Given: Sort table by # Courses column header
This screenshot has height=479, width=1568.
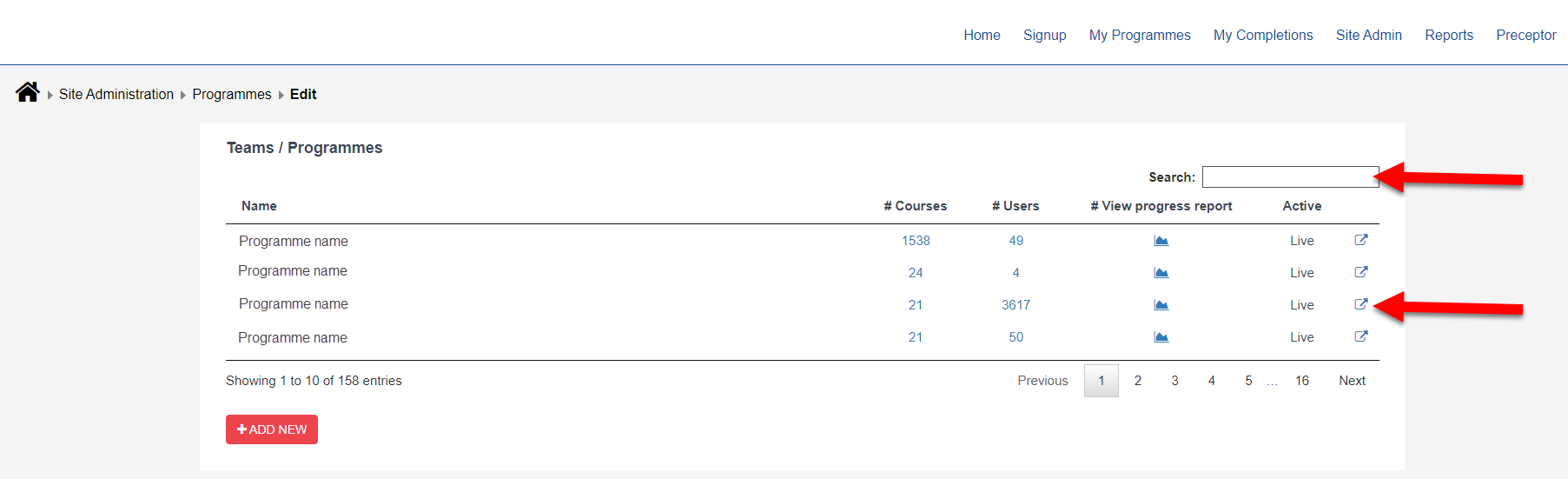Looking at the screenshot, I should [915, 206].
